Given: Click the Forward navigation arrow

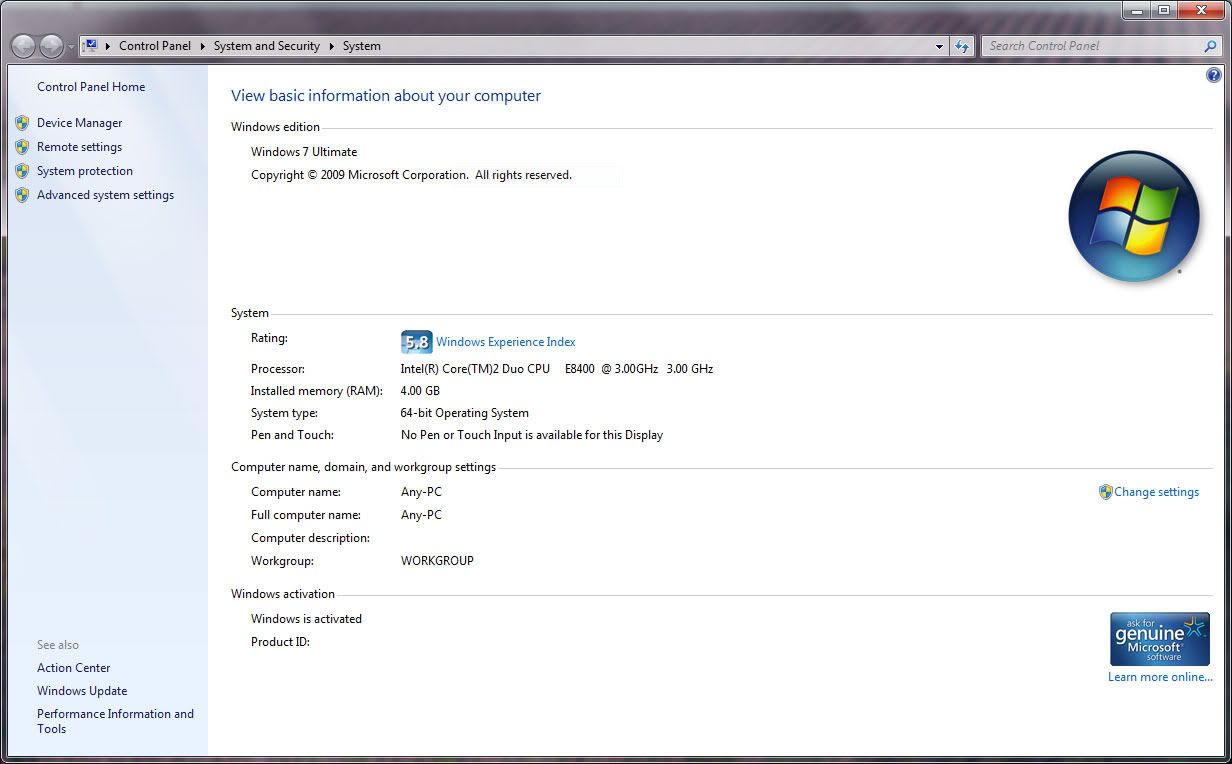Looking at the screenshot, I should click(51, 46).
